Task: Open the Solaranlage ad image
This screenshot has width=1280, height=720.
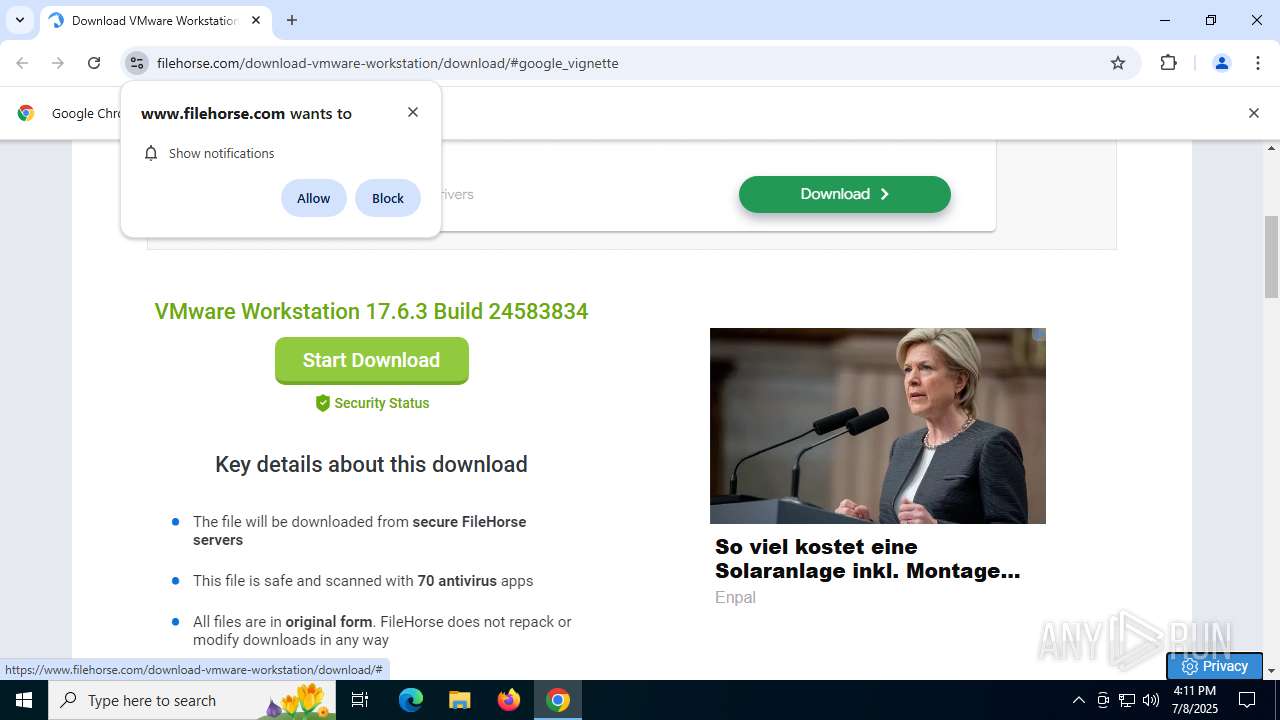Action: [878, 426]
